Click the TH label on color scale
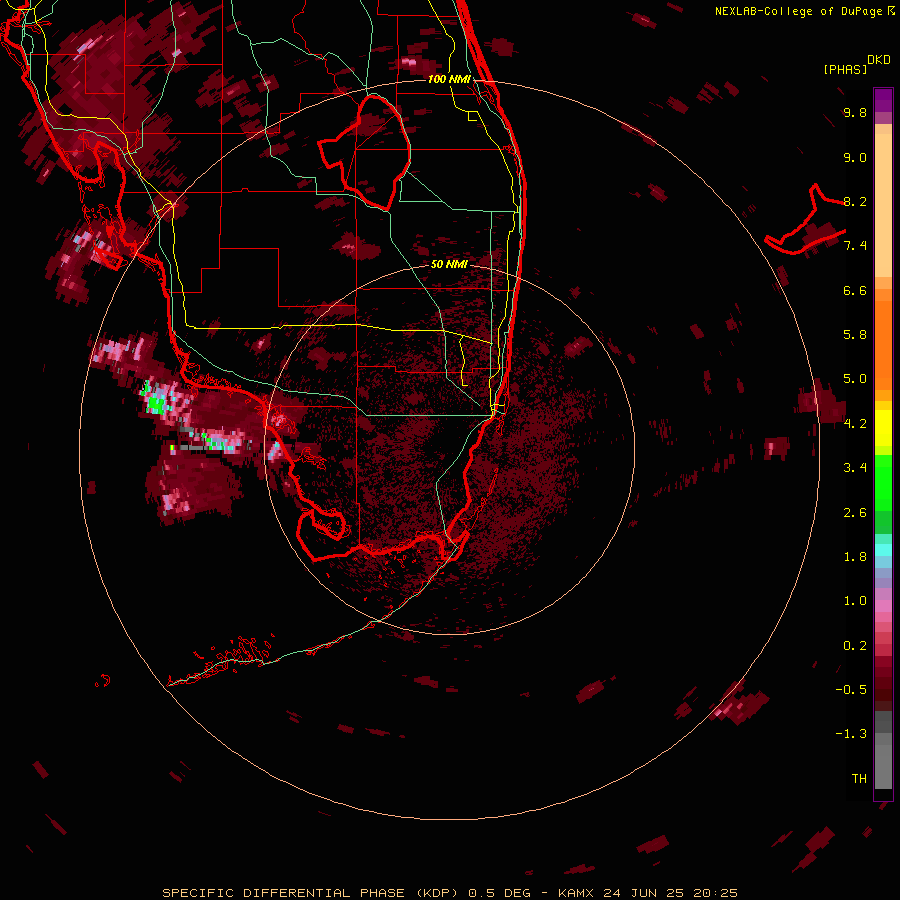The height and width of the screenshot is (900, 900). click(x=859, y=779)
